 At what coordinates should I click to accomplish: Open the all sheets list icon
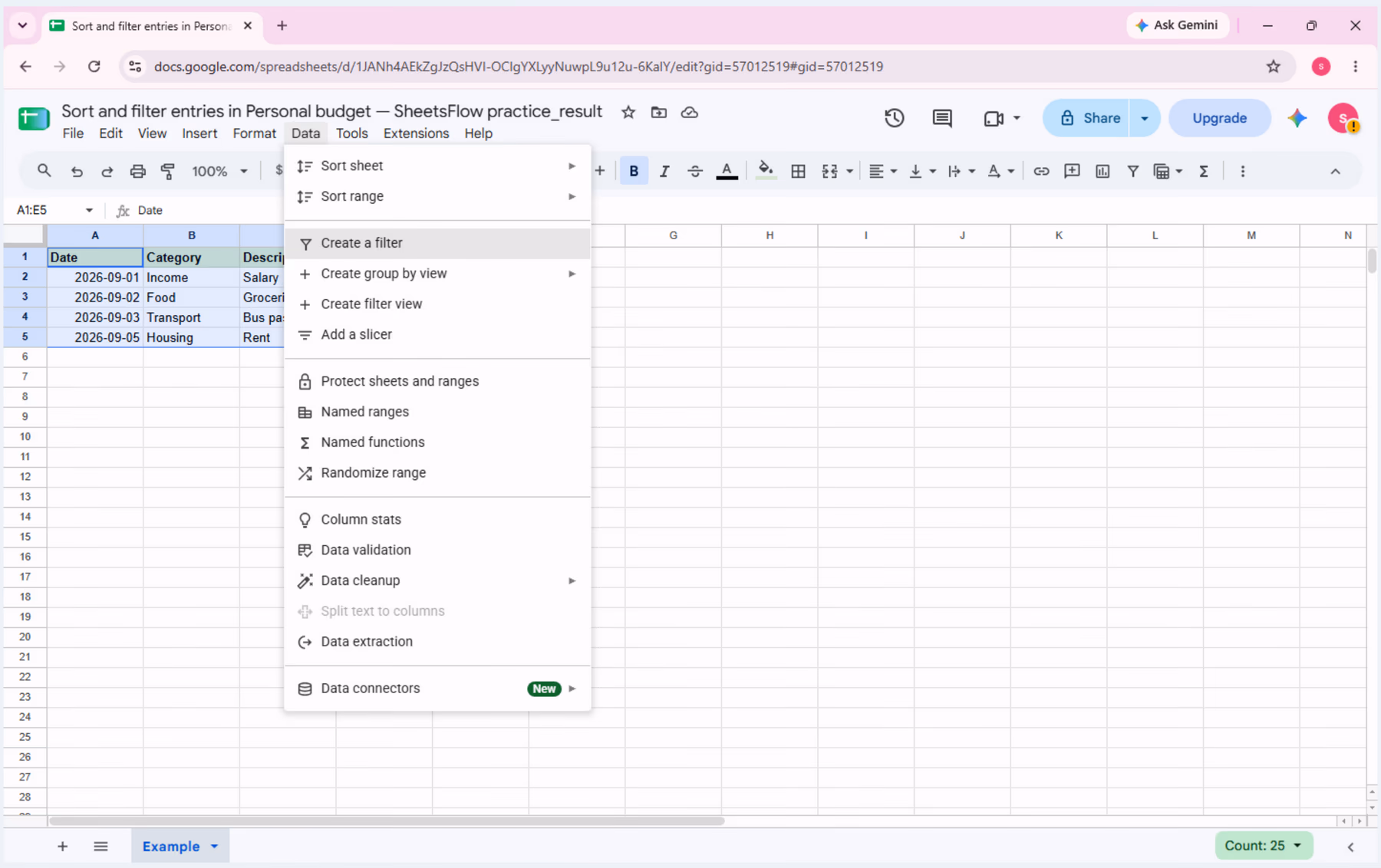[101, 847]
